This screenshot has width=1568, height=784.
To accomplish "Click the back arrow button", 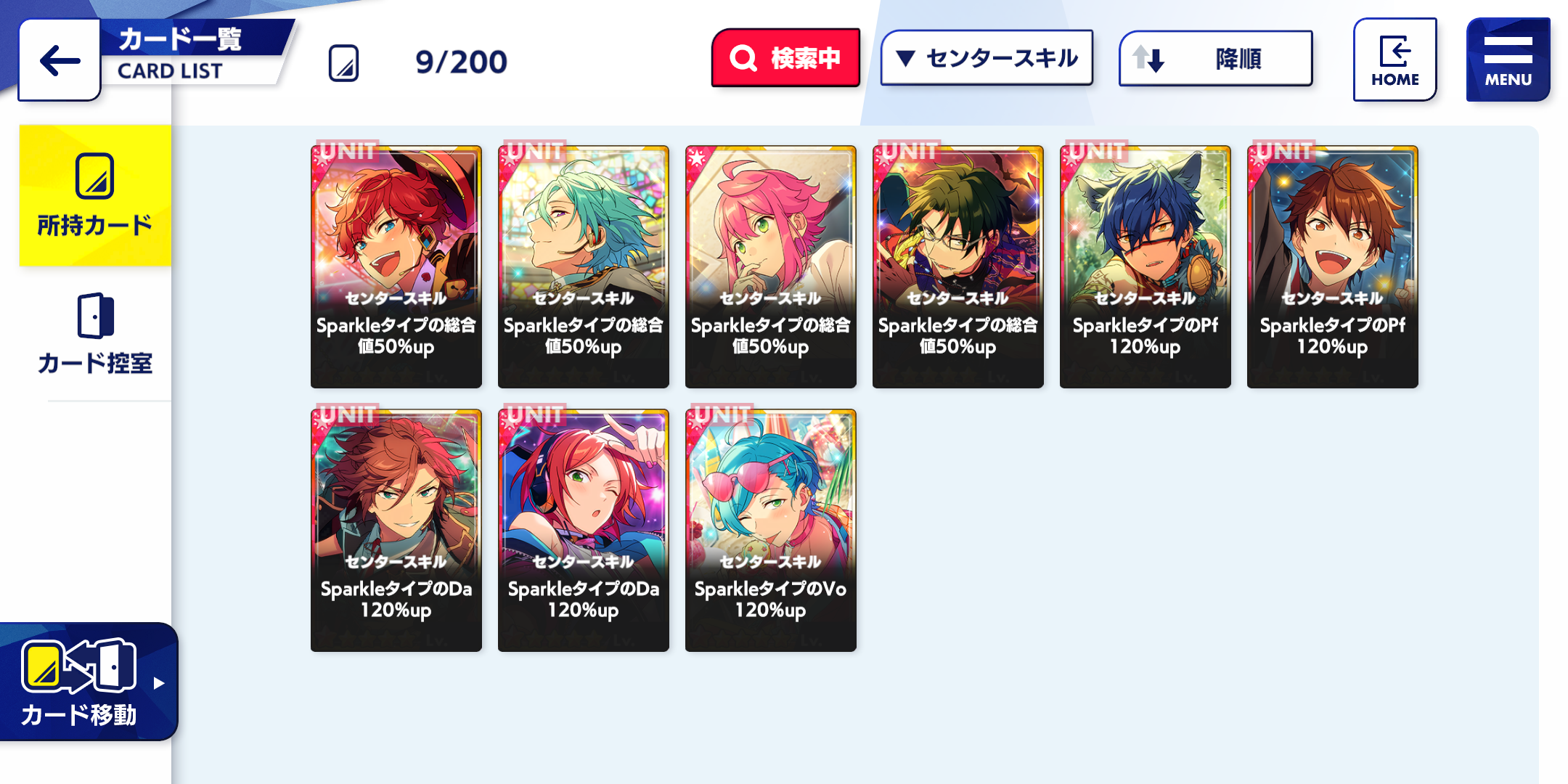I will click(60, 60).
